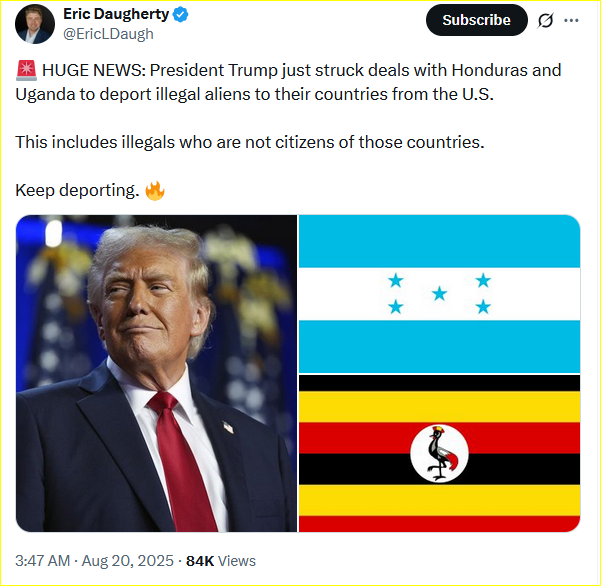Image resolution: width=601 pixels, height=586 pixels.
Task: Click the center star on Honduras flag
Action: 439,294
